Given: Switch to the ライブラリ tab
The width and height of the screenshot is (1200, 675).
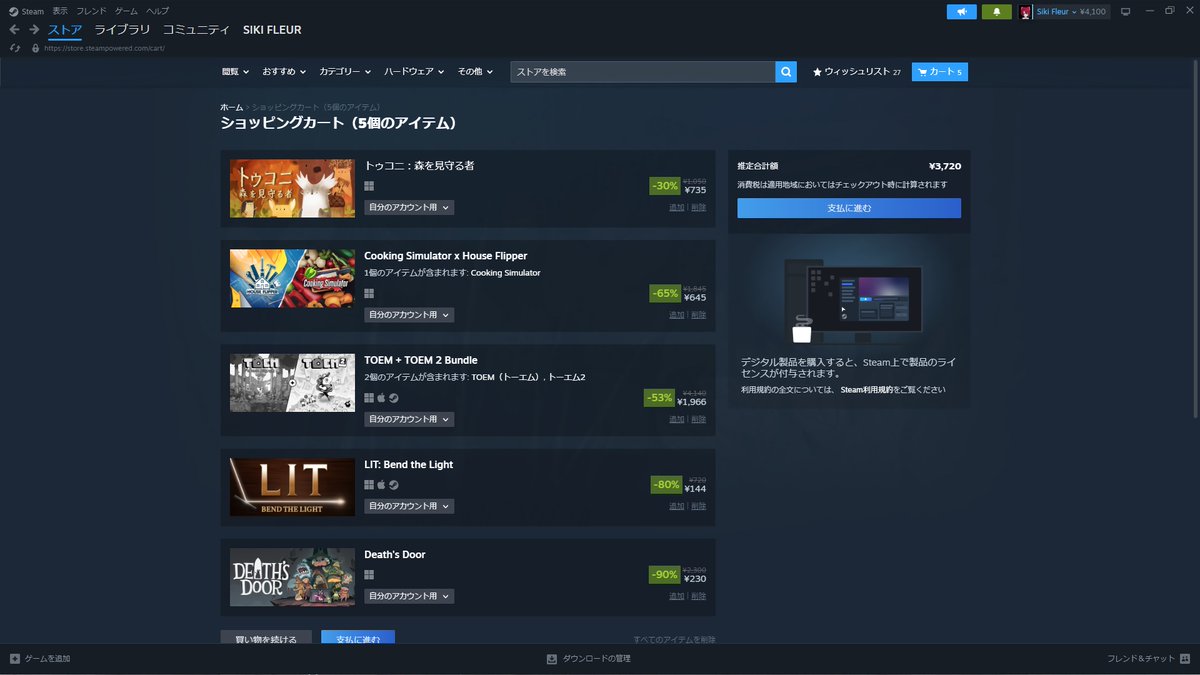Looking at the screenshot, I should point(122,30).
